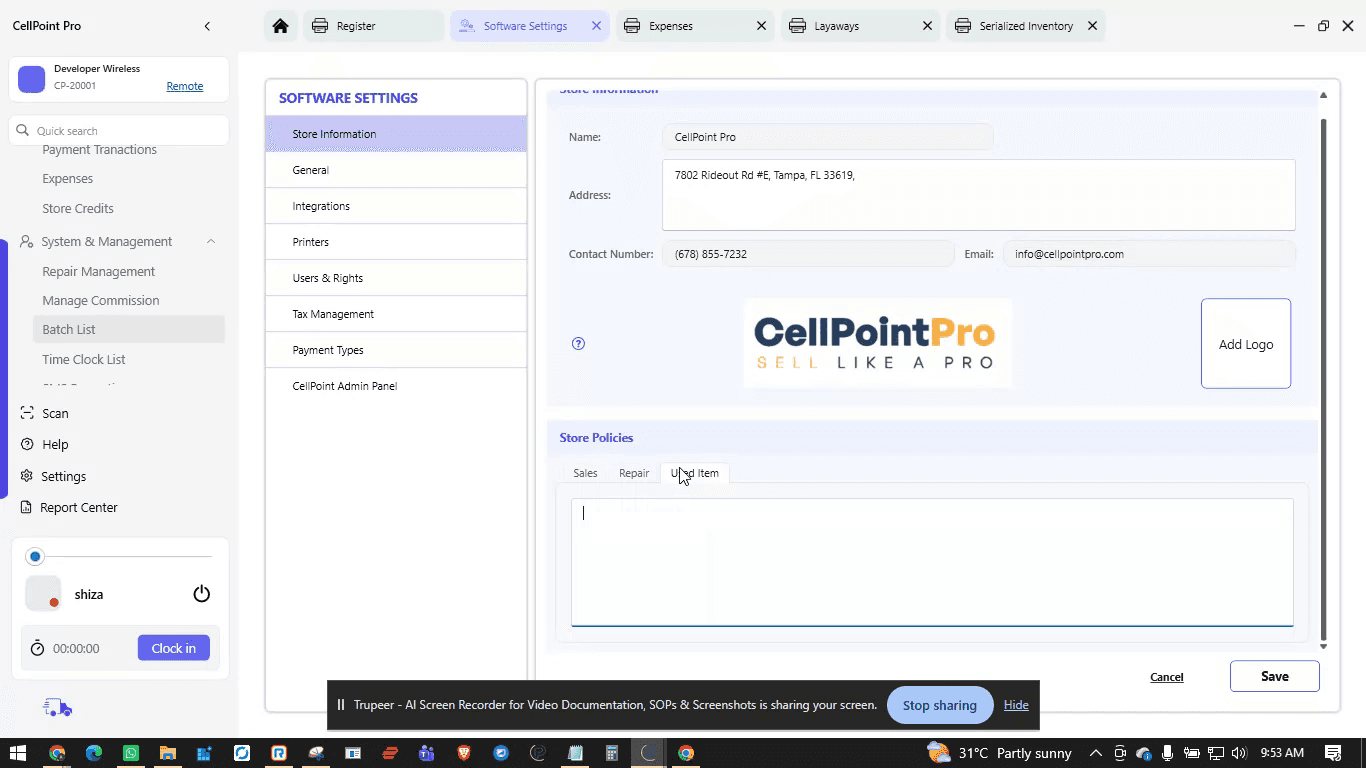Viewport: 1366px width, 768px height.
Task: Switch to Sales policy tab
Action: pos(585,473)
